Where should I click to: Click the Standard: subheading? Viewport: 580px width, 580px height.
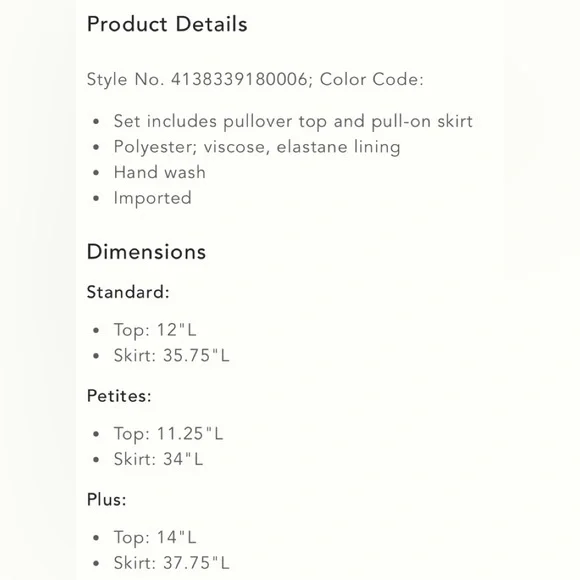point(128,292)
